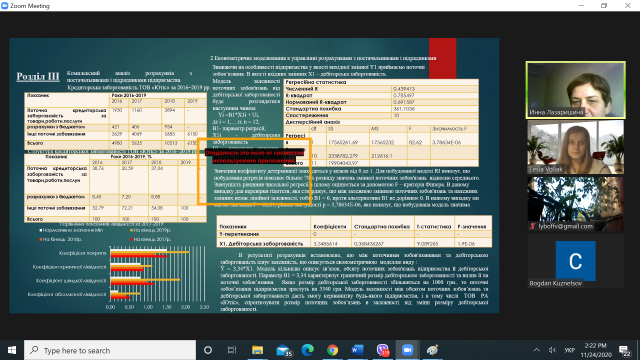Open Viber with unread message badge
The height and width of the screenshot is (360, 640).
tap(382, 350)
